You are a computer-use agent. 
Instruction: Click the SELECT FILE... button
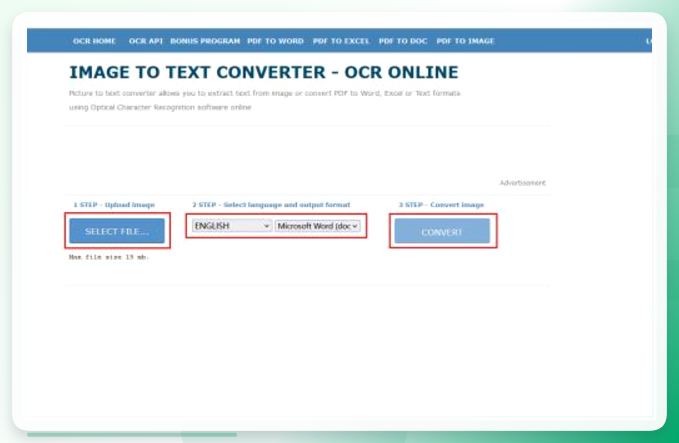(117, 231)
